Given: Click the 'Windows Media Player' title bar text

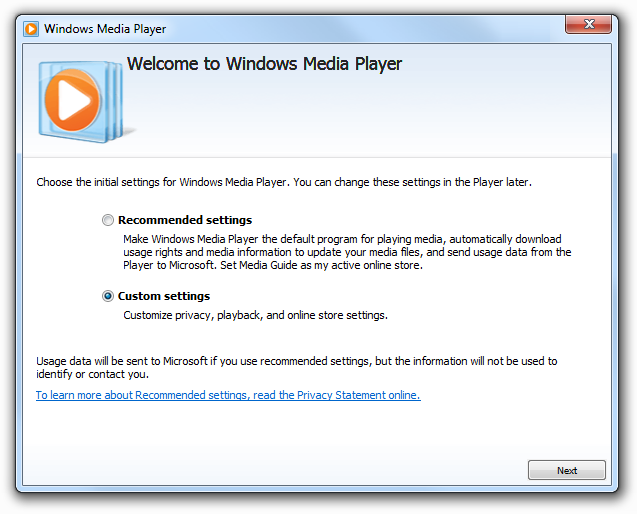Looking at the screenshot, I should [x=105, y=29].
